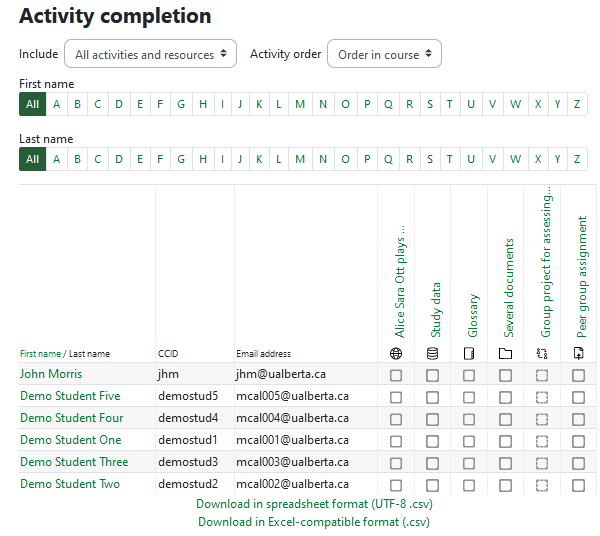The height and width of the screenshot is (536, 600).
Task: Tick John Morris's Study data completion box
Action: (x=432, y=375)
